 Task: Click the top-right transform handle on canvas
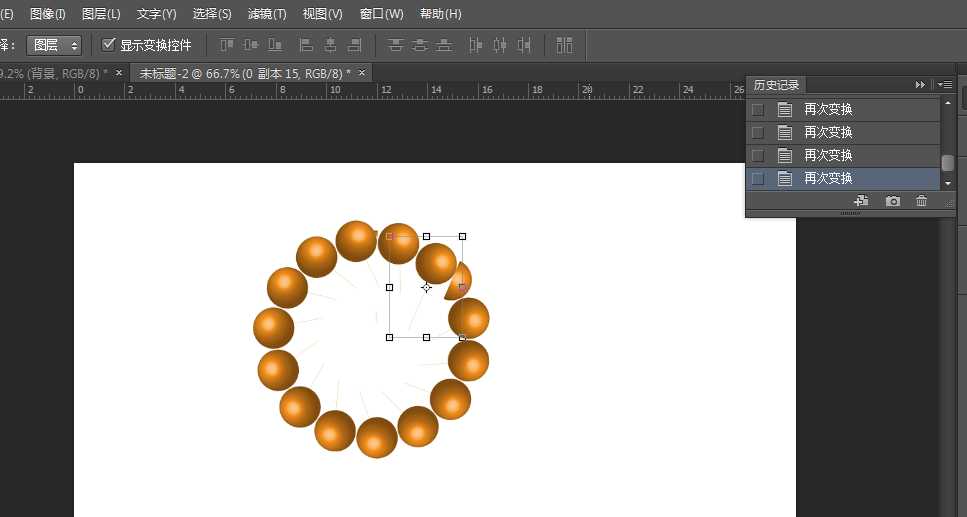(x=462, y=237)
